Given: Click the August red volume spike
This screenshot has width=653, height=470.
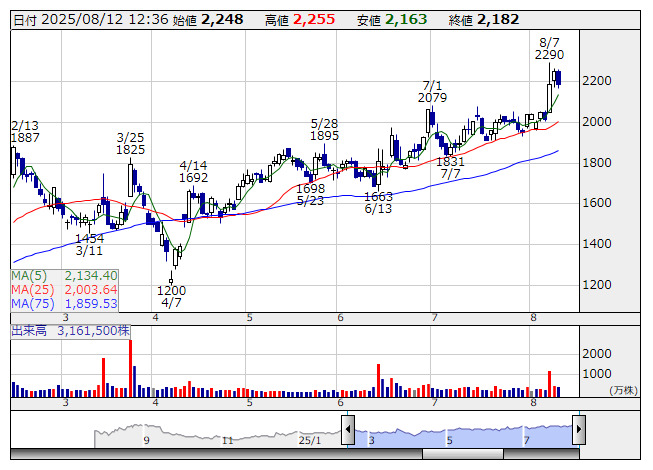Looking at the screenshot, I should pyautogui.click(x=550, y=384).
